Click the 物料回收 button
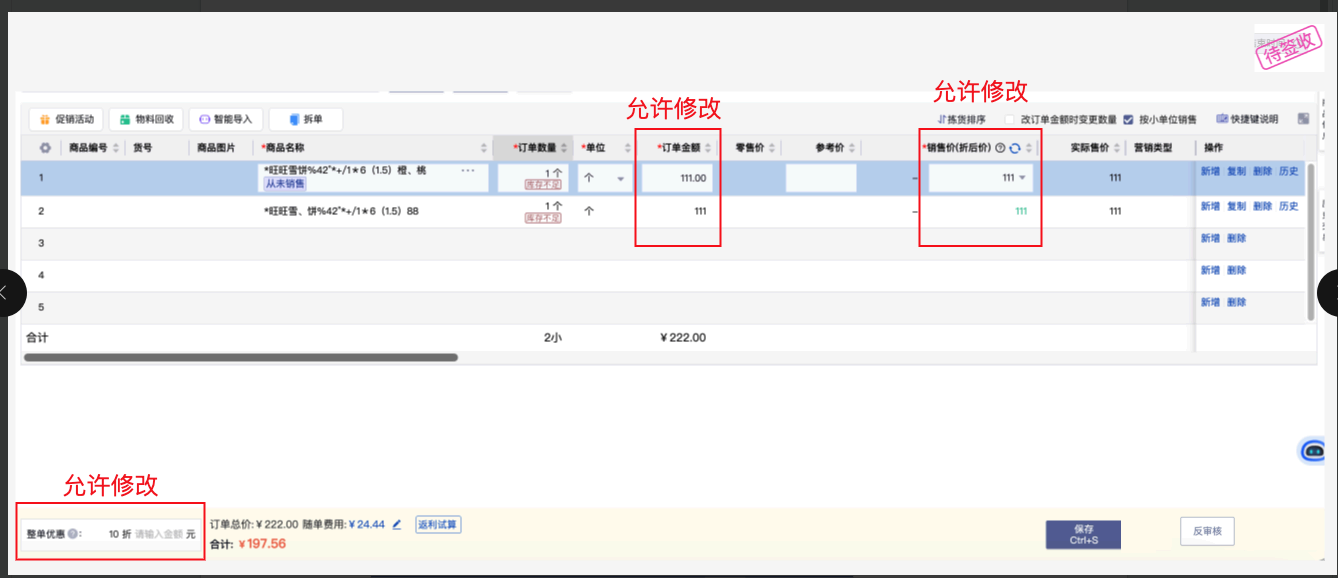Viewport: 1338px width, 578px height. coord(146,119)
